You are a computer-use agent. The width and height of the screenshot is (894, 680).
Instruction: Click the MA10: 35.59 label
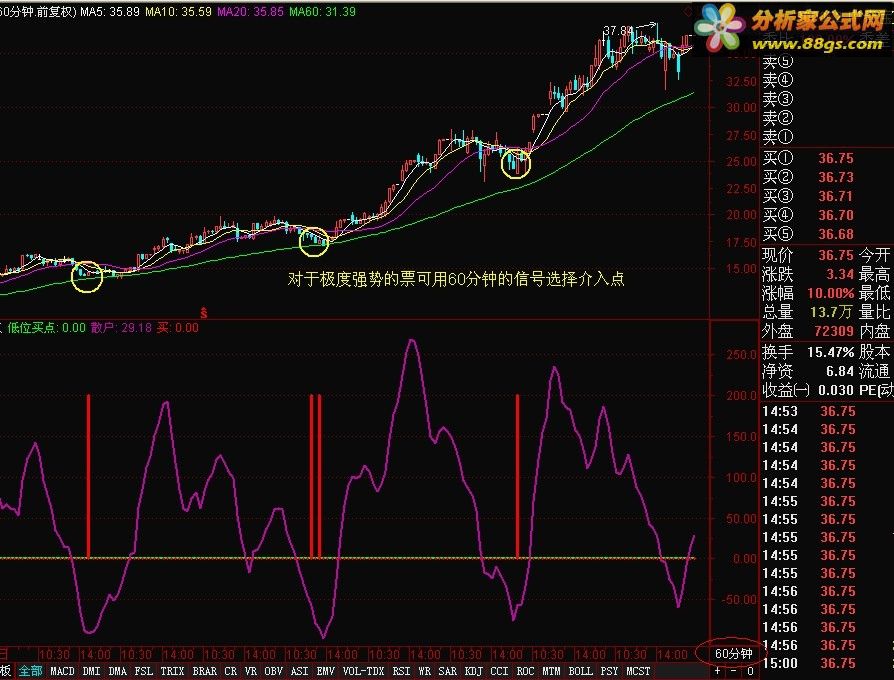pyautogui.click(x=178, y=11)
